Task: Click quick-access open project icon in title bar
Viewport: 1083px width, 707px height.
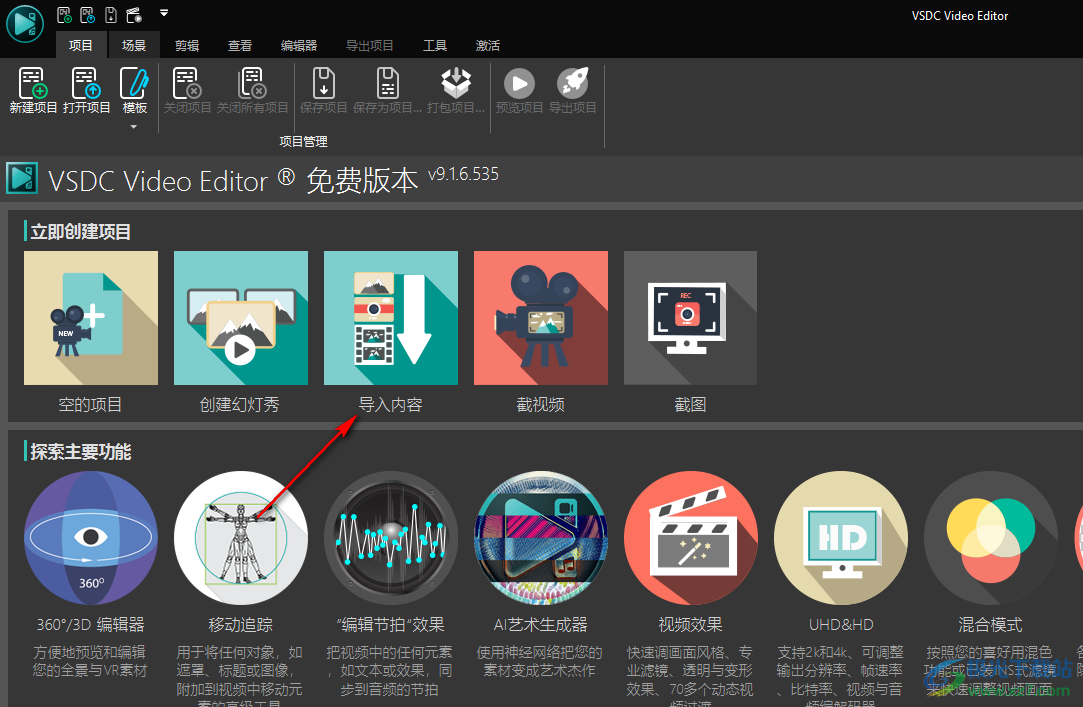Action: coord(88,14)
